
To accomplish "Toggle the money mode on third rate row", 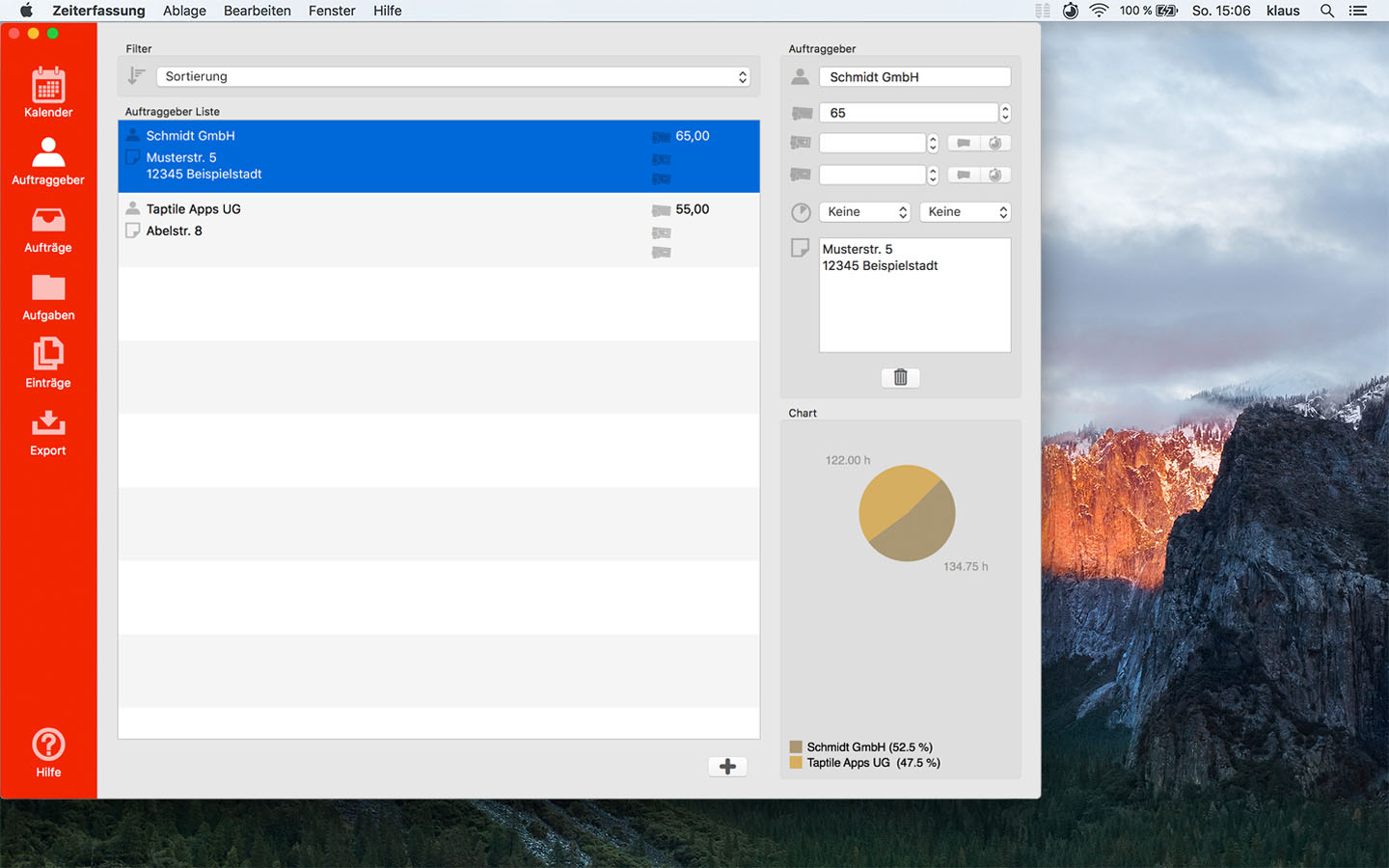I will [x=964, y=175].
